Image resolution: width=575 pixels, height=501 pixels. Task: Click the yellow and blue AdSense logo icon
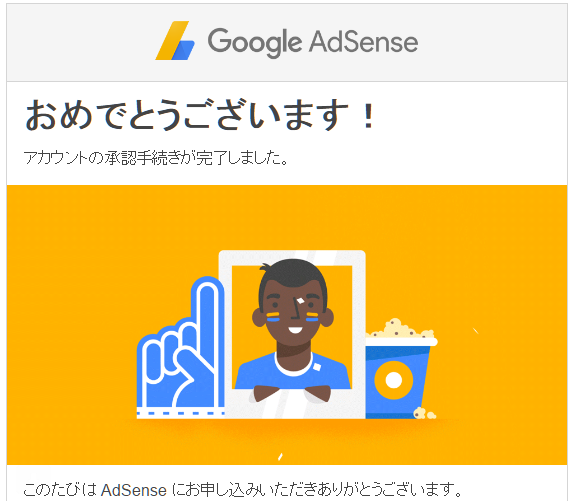(175, 40)
